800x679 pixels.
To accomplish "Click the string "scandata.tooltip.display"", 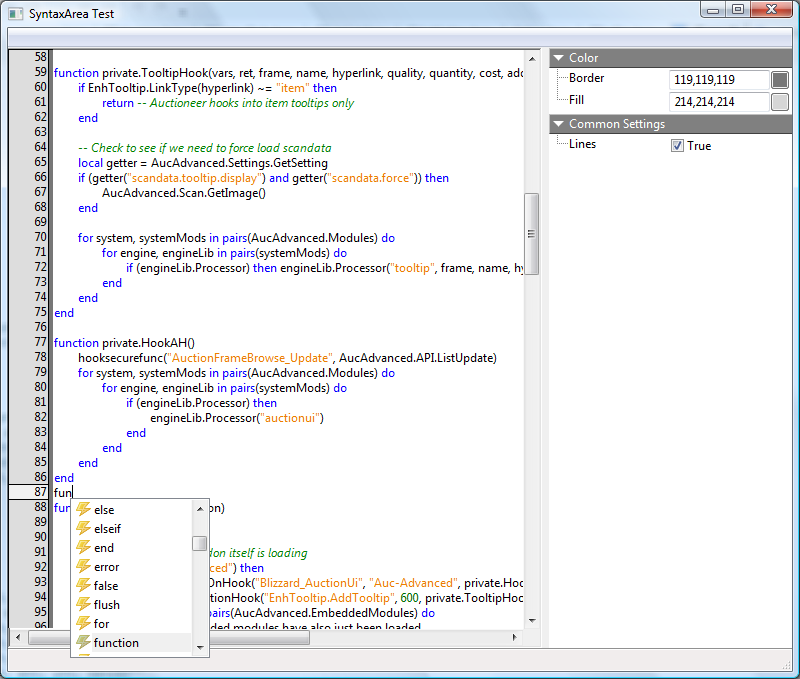I will pyautogui.click(x=196, y=178).
